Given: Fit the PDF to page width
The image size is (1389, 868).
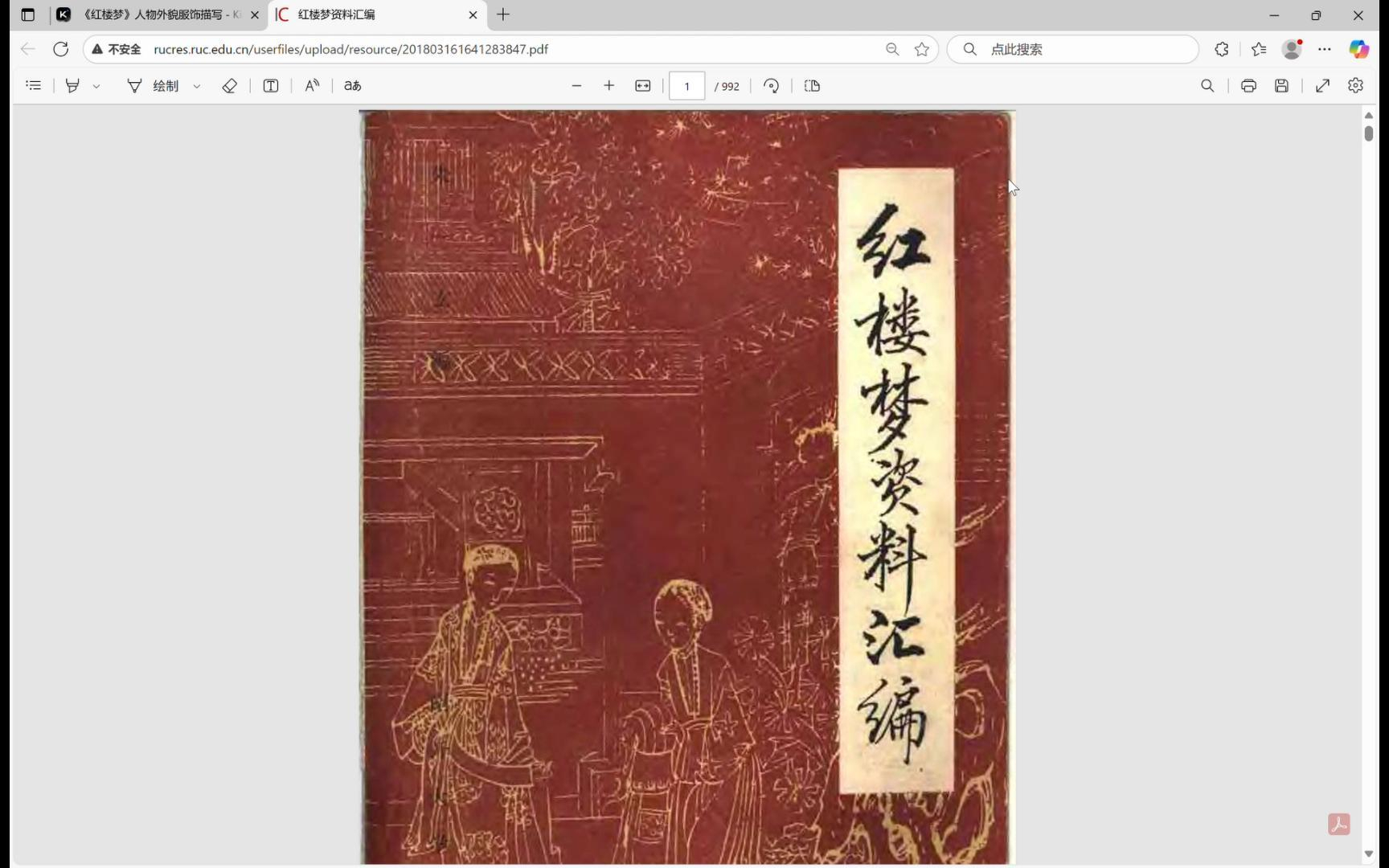Looking at the screenshot, I should click(x=643, y=85).
